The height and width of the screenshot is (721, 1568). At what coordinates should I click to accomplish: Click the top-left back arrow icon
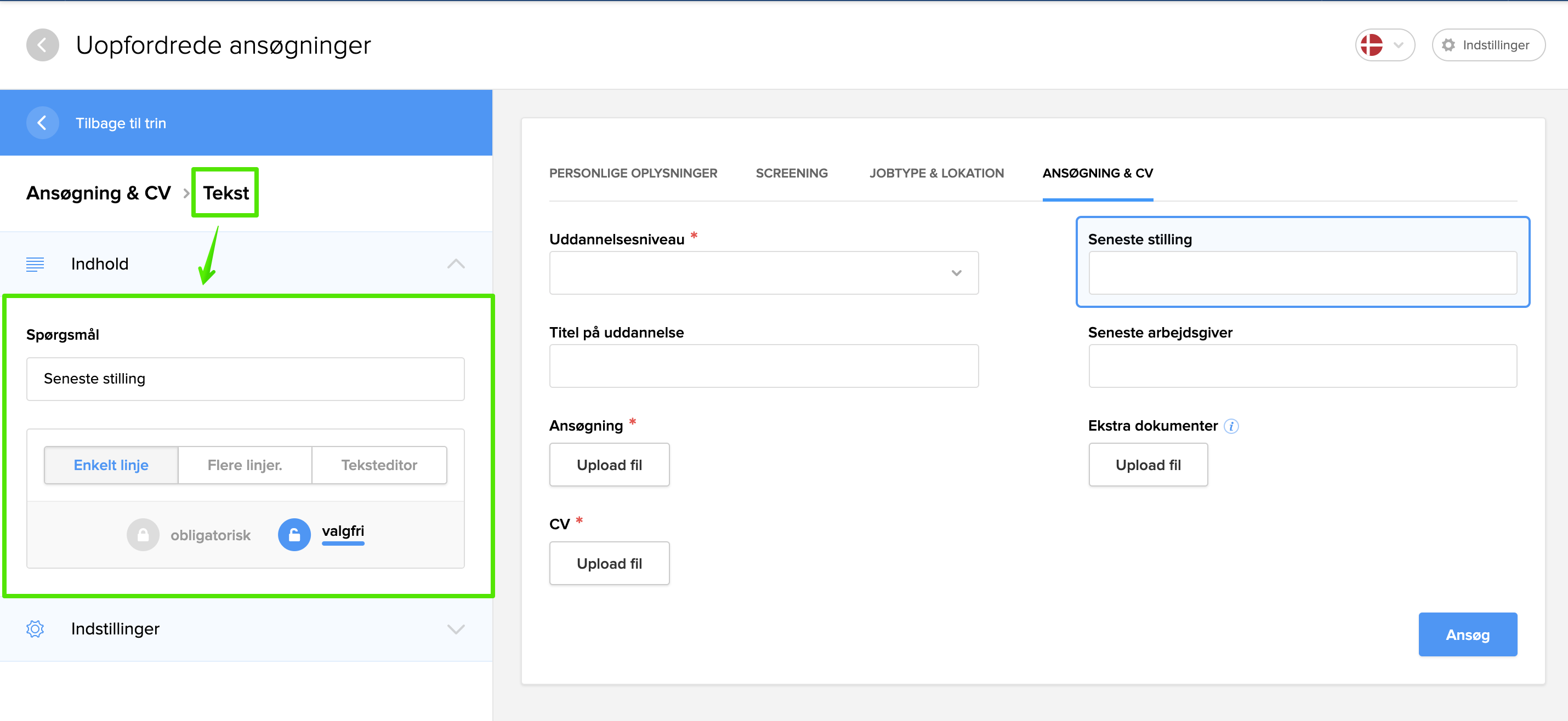[x=42, y=45]
